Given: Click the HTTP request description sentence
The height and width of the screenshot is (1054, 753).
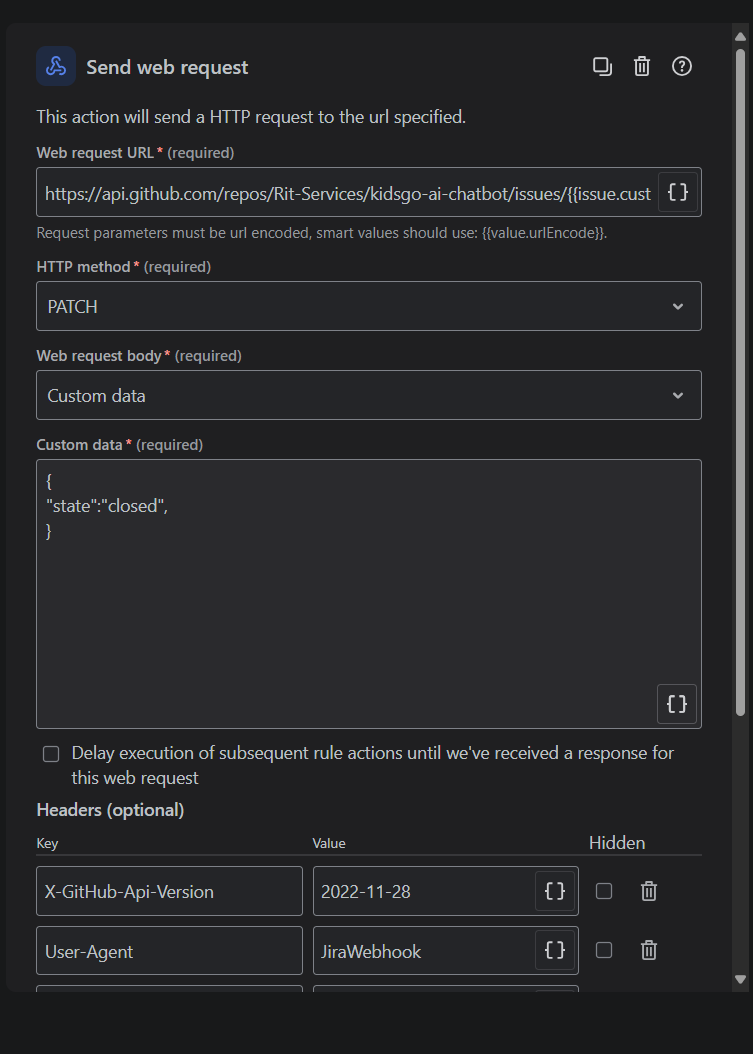Looking at the screenshot, I should [x=251, y=117].
